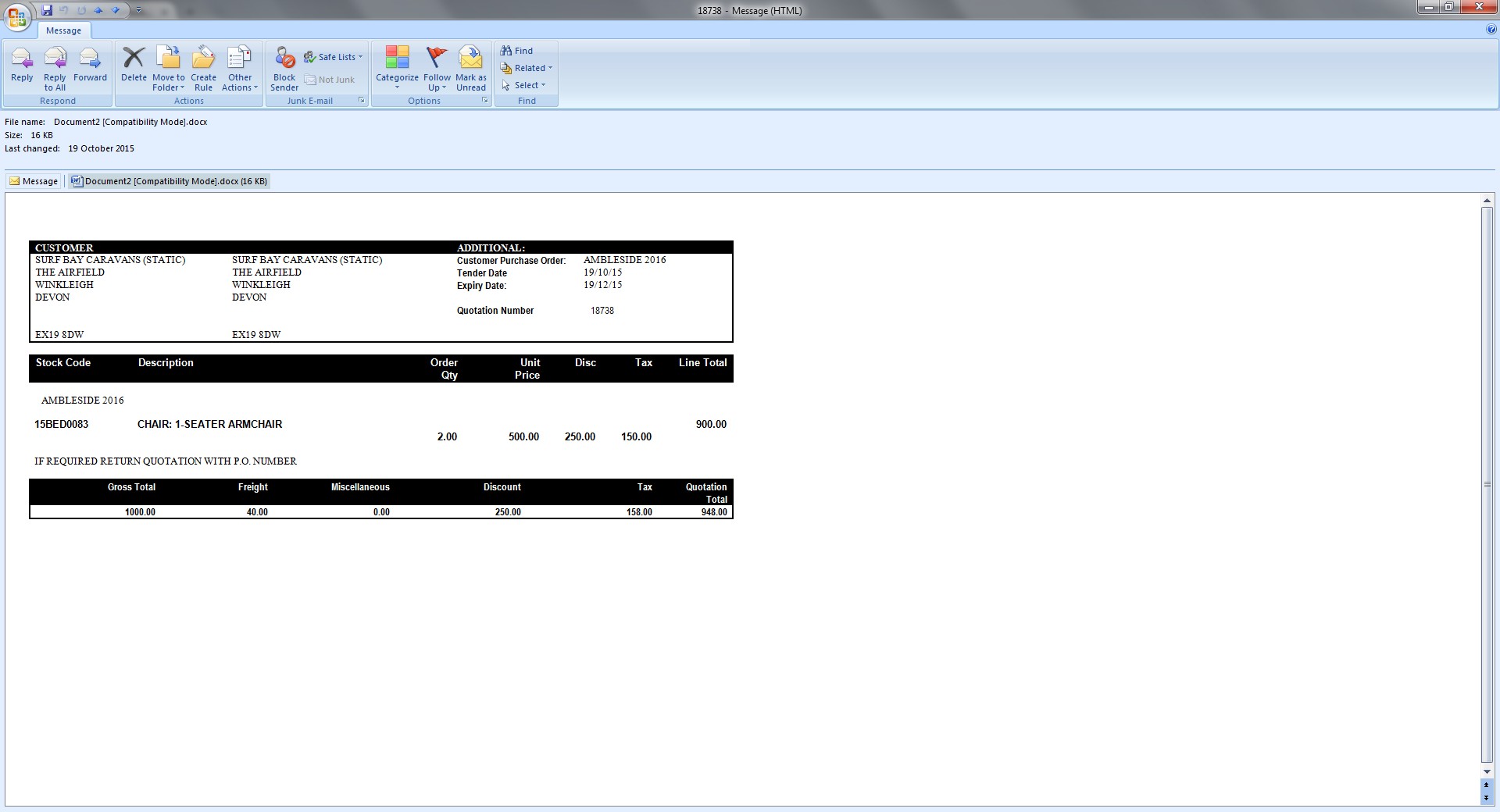Click the Miscellaneous value 0.00
Viewport: 1500px width, 812px height.
(381, 512)
